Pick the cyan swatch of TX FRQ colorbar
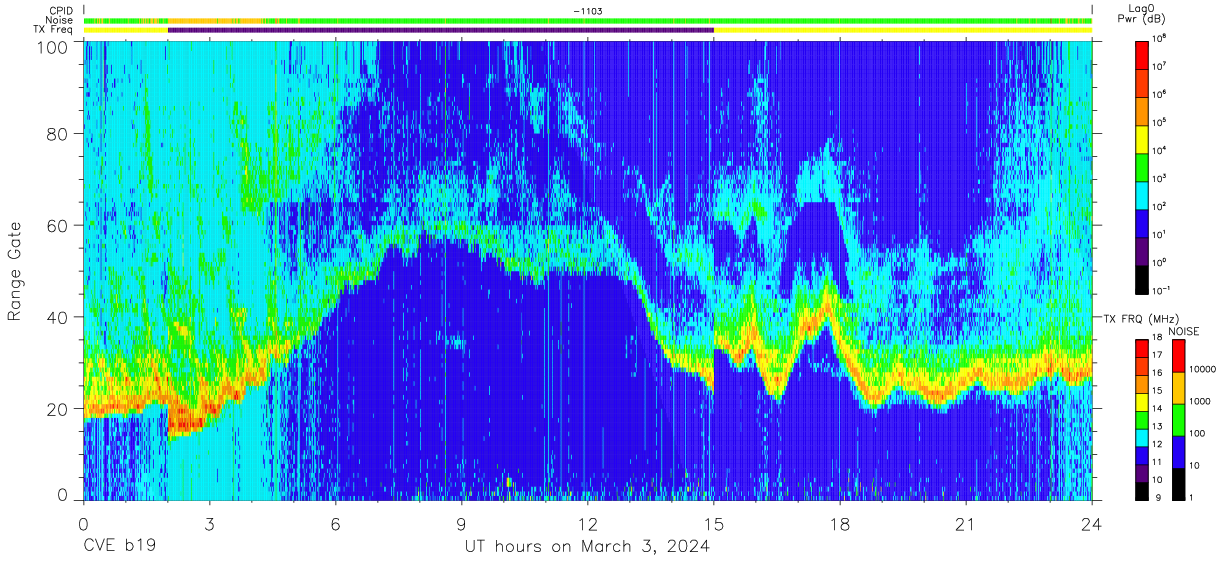 tap(1143, 438)
